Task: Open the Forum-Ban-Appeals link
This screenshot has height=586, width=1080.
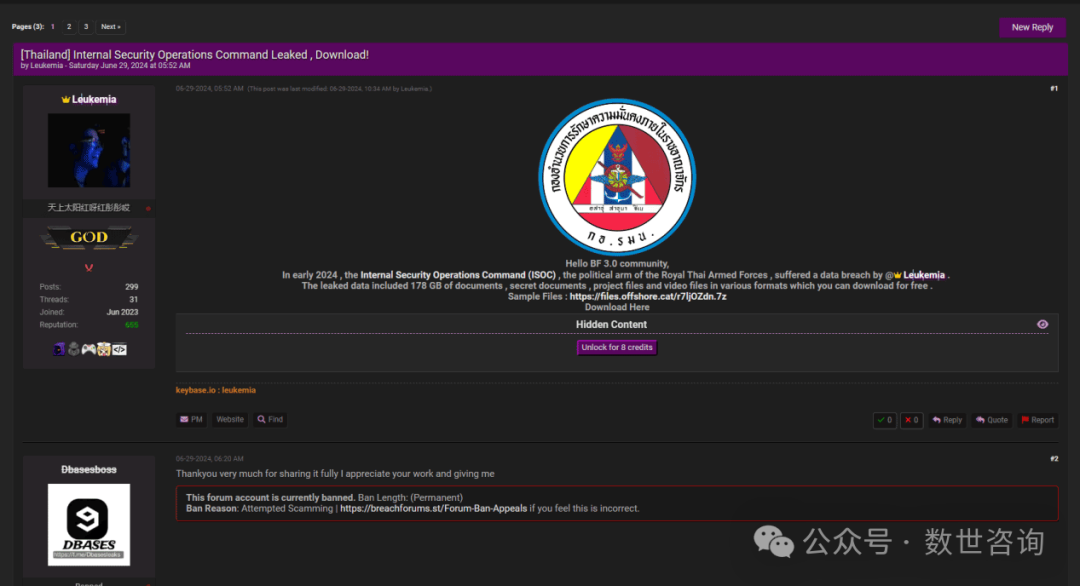Action: point(433,509)
